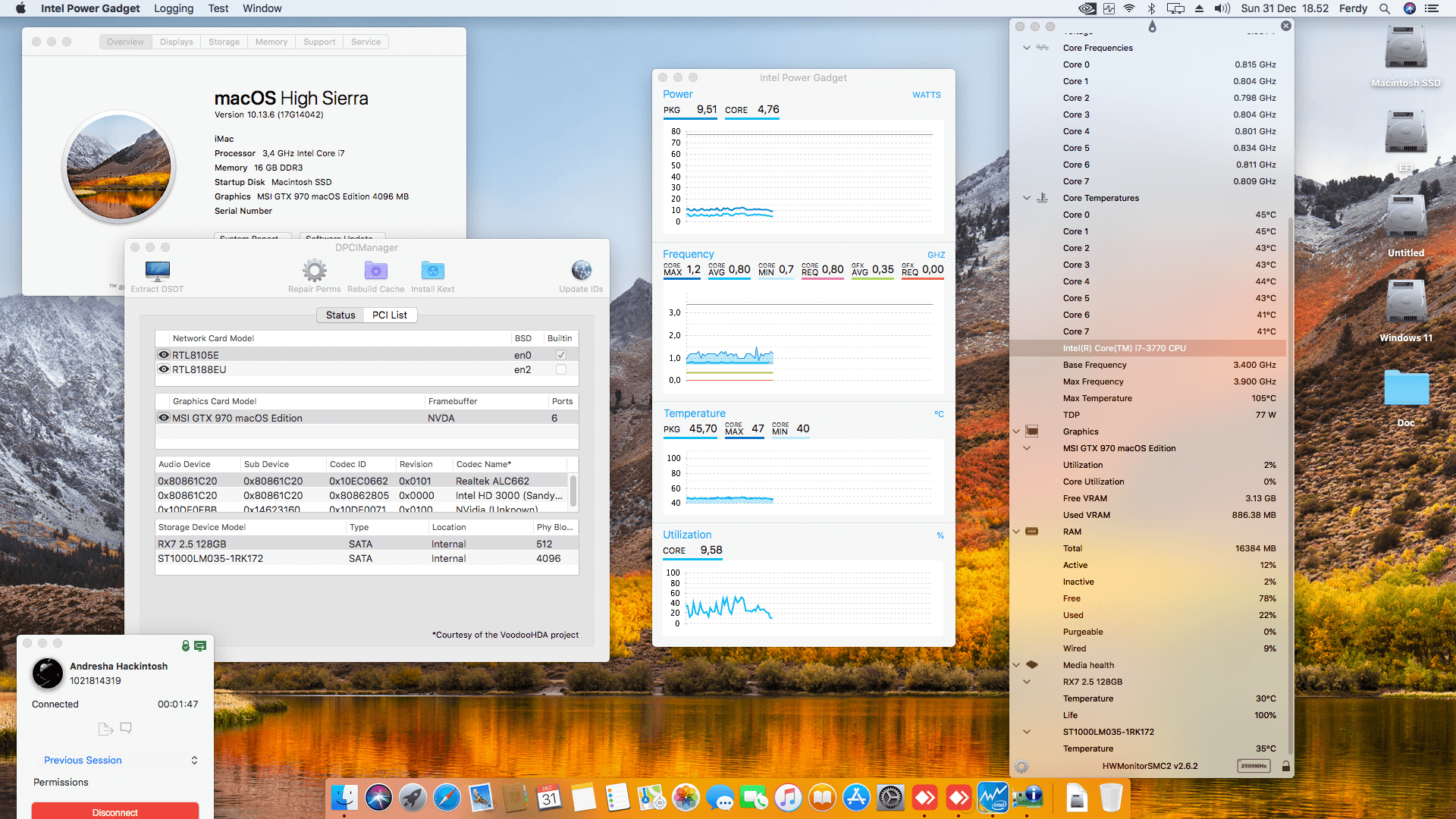Screen dimensions: 1456x819
Task: Select the Realtek ALC662 audio row
Action: pos(362,481)
